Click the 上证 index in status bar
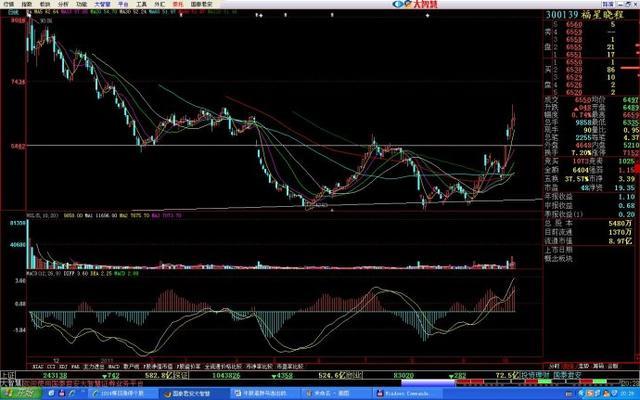Image resolution: width=640 pixels, height=400 pixels. click(x=8, y=376)
